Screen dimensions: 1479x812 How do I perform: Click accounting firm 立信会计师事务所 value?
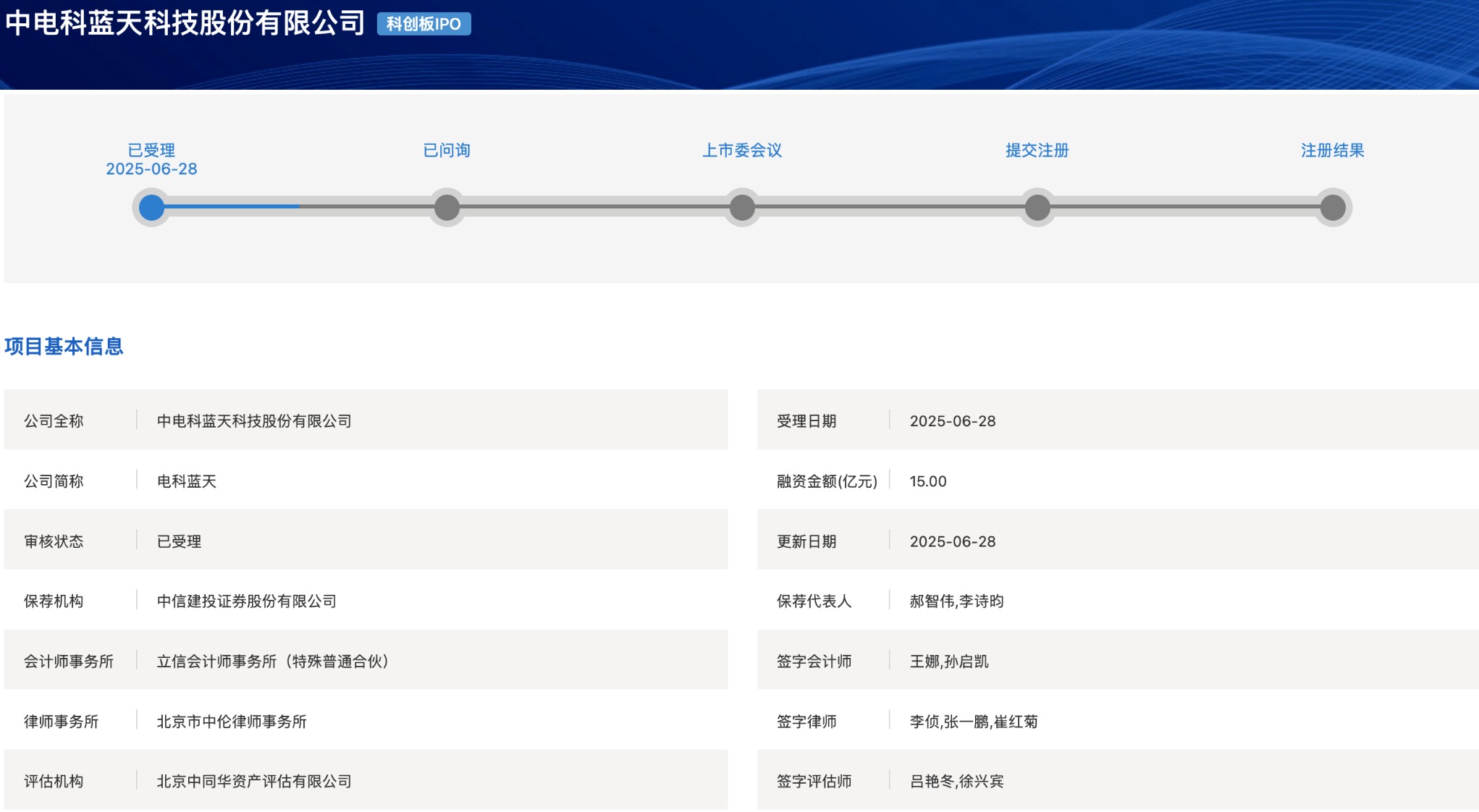(272, 661)
